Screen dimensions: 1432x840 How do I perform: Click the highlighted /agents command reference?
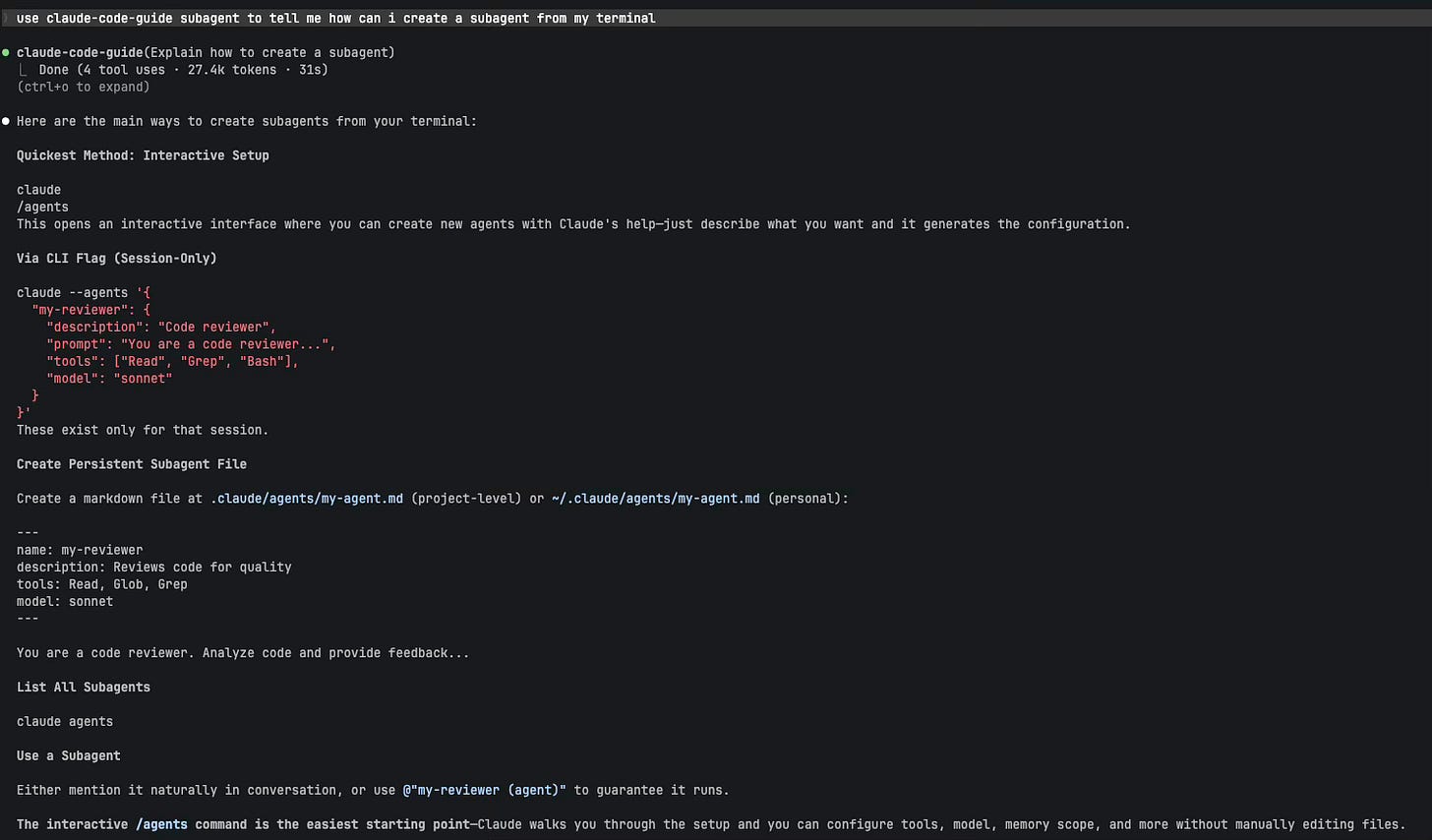161,824
